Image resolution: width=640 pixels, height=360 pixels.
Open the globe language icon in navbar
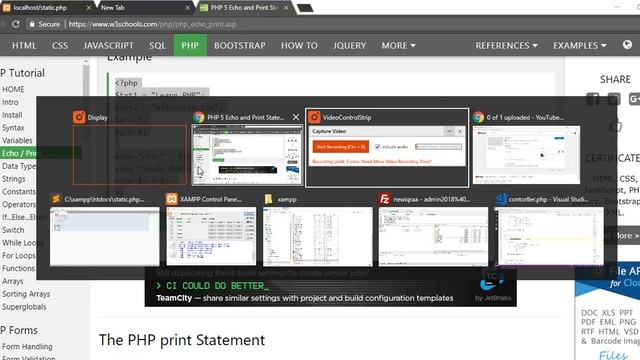627,45
